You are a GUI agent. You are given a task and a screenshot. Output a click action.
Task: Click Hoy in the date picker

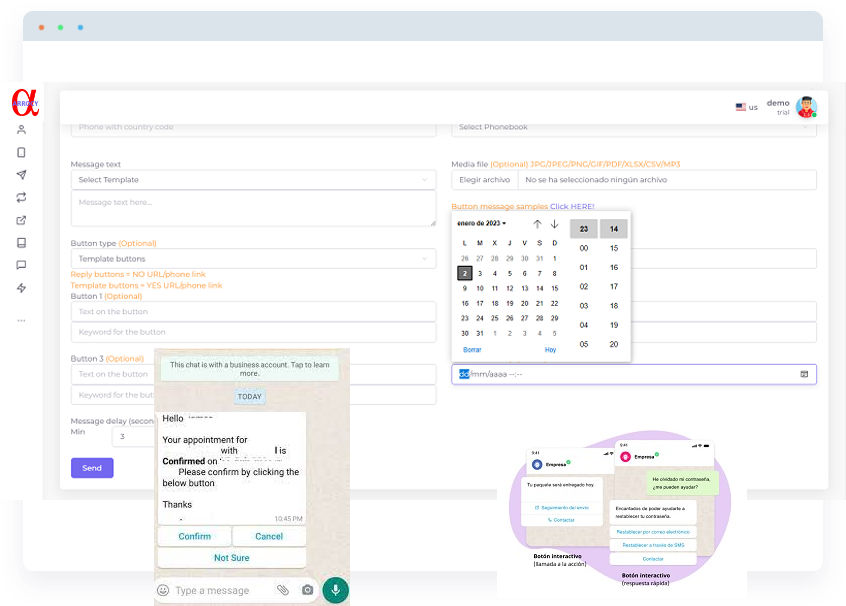tap(550, 350)
